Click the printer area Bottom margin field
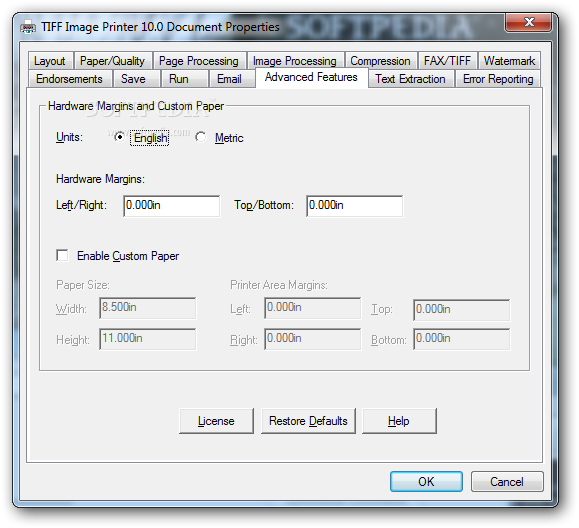 point(462,339)
